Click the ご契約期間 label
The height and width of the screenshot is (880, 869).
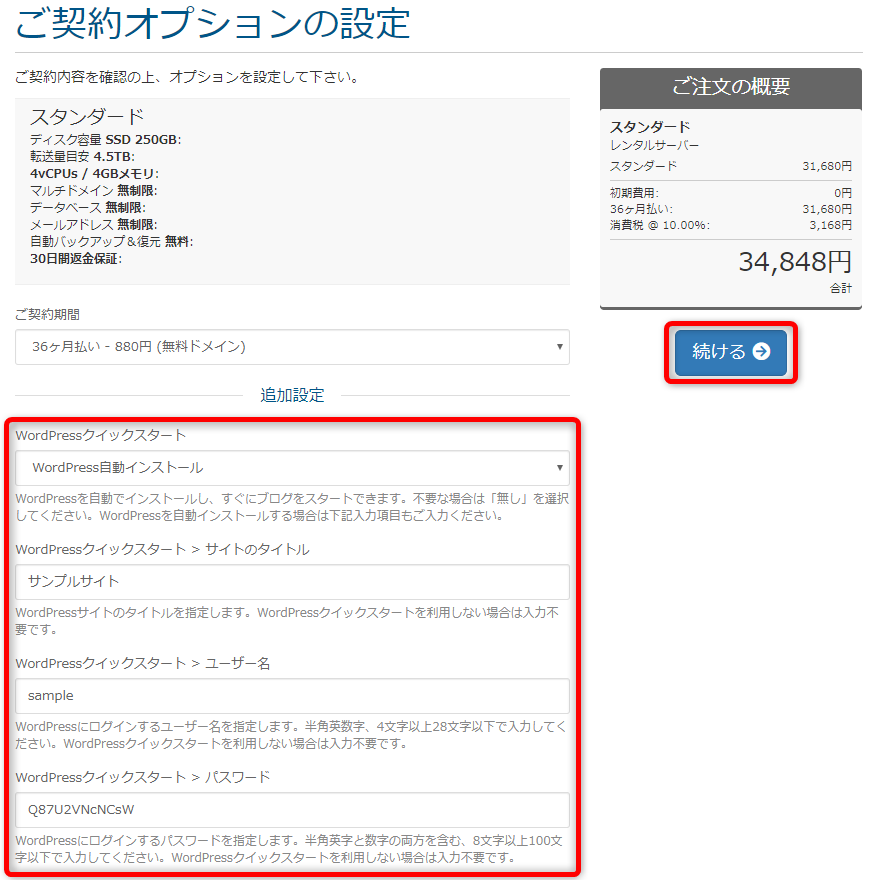point(47,315)
